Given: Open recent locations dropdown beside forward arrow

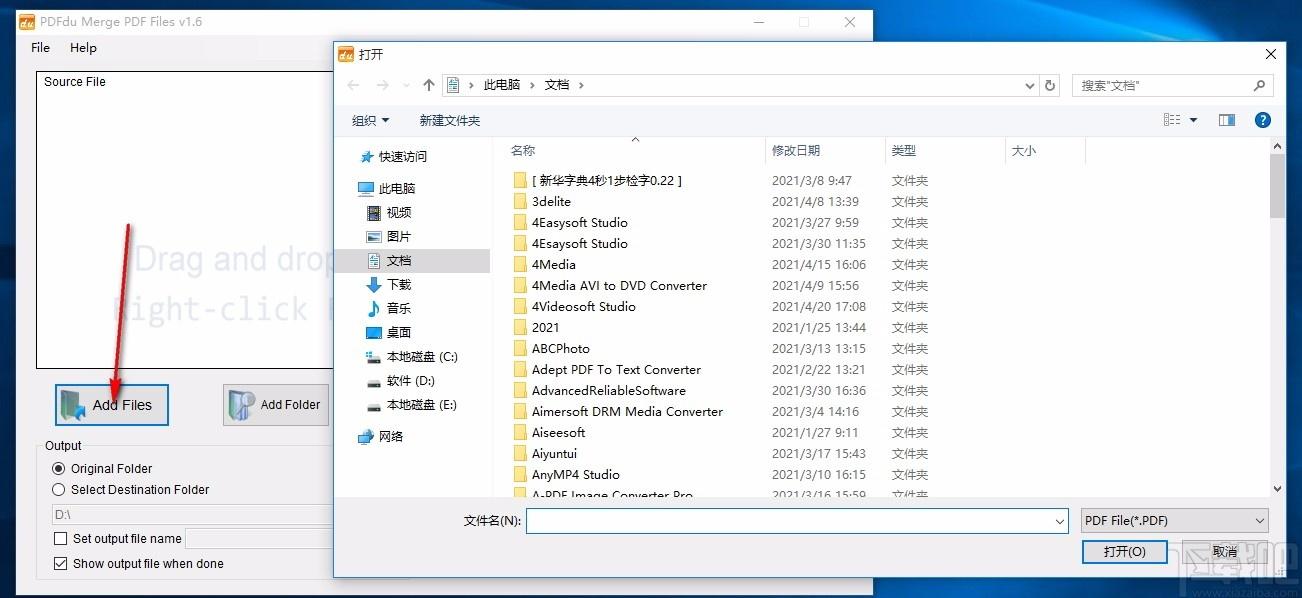Looking at the screenshot, I should pos(406,86).
